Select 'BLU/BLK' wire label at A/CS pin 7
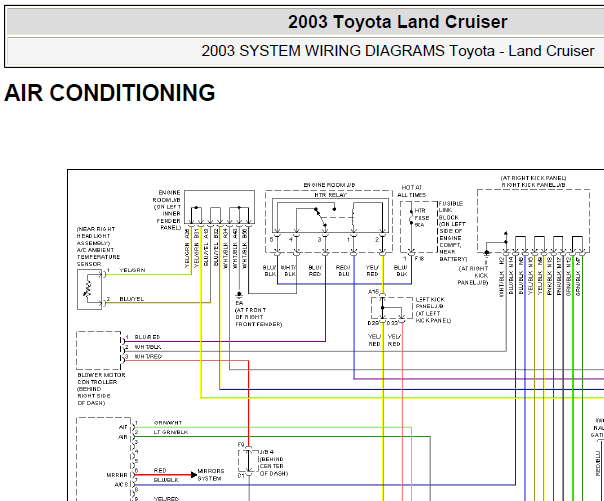Viewport: 604px width, 501px height. [x=166, y=480]
